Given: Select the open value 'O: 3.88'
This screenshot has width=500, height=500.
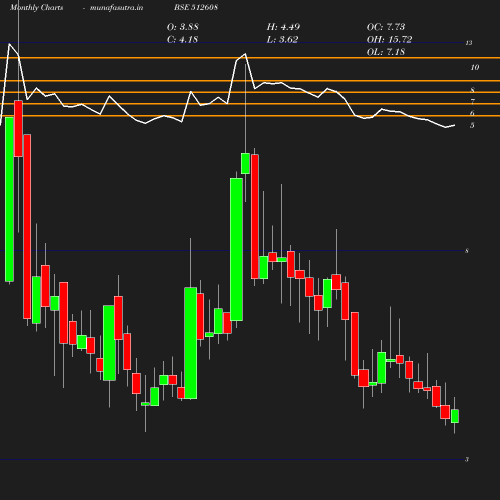Looking at the screenshot, I should 183,27.
